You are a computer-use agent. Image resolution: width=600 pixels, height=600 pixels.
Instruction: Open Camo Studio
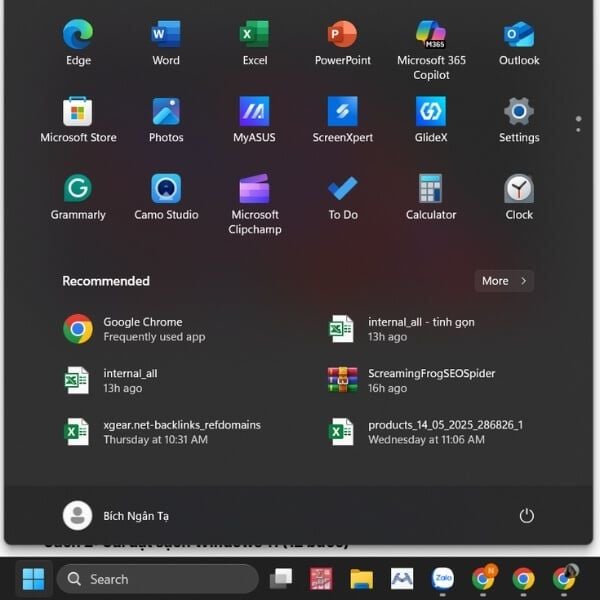pyautogui.click(x=166, y=197)
